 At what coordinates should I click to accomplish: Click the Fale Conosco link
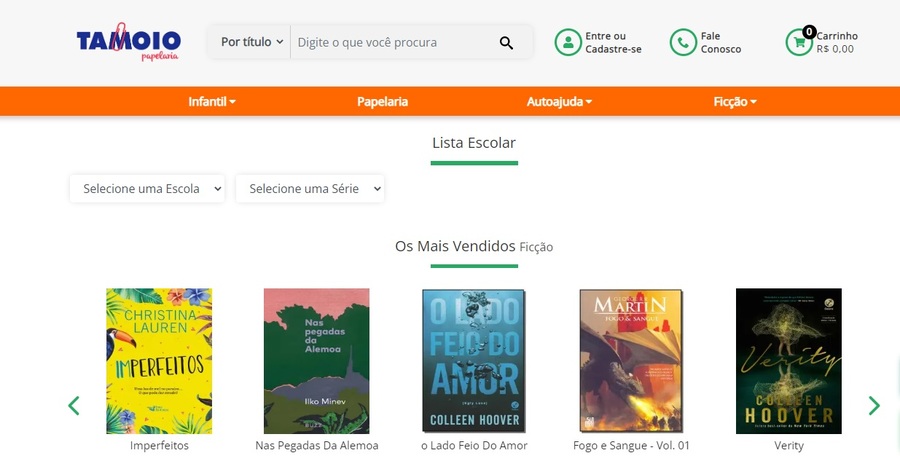click(721, 42)
